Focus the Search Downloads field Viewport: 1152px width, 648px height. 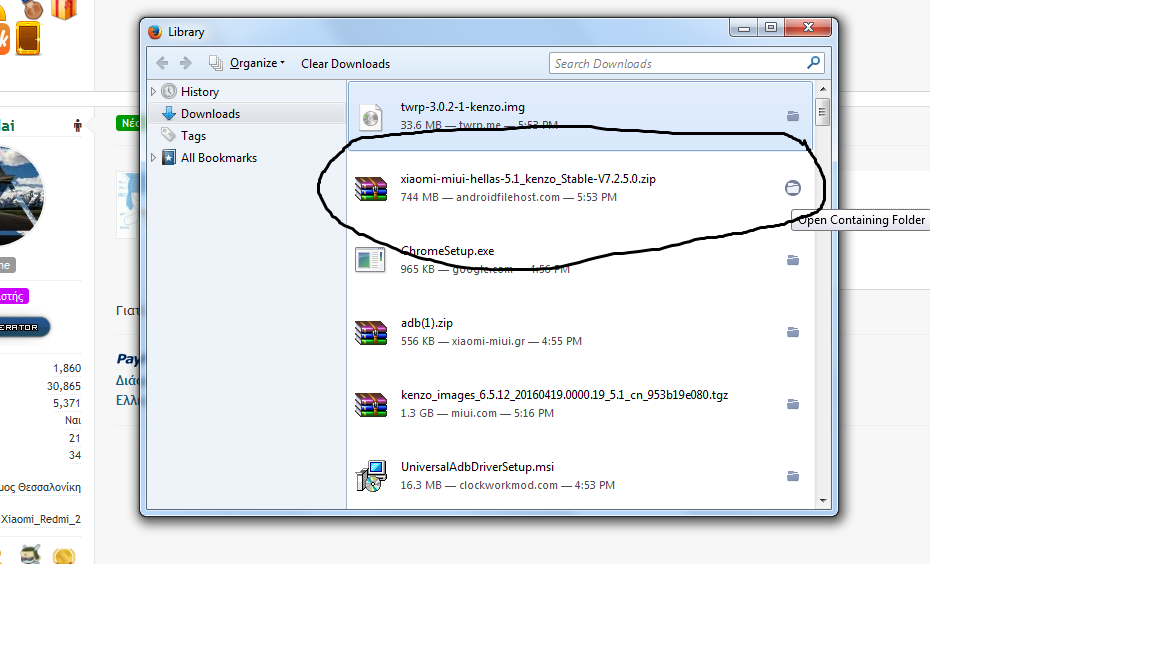pyautogui.click(x=686, y=63)
